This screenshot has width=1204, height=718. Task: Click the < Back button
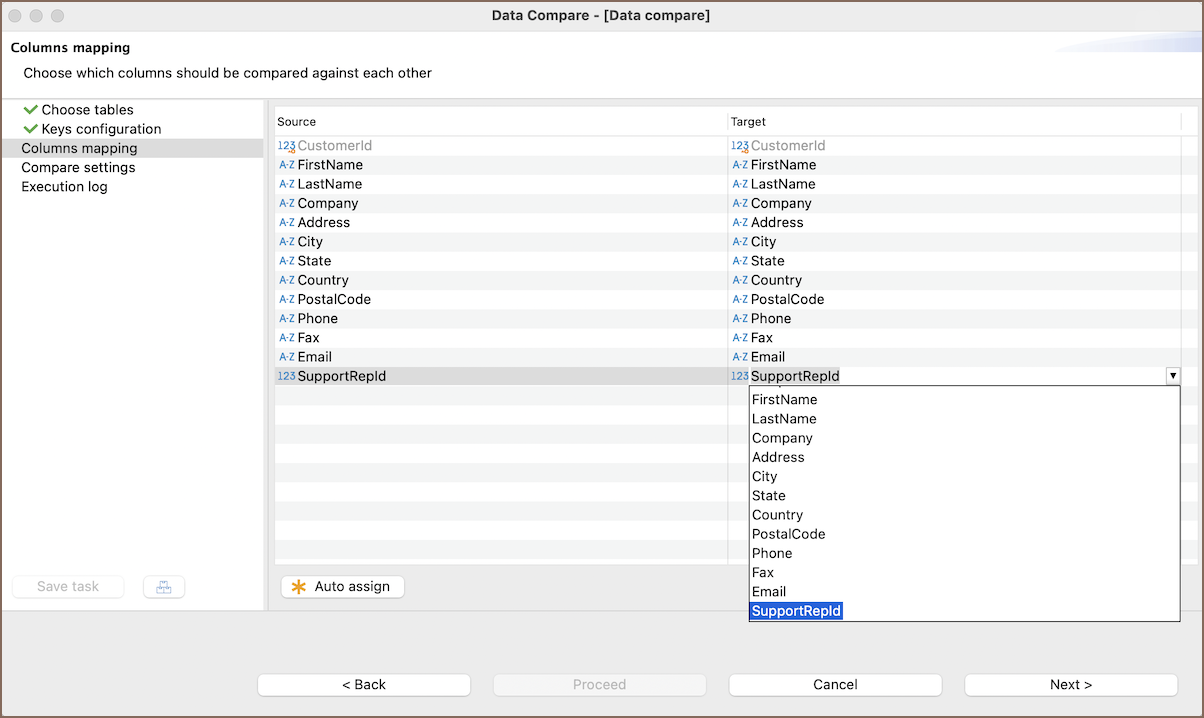(x=364, y=685)
